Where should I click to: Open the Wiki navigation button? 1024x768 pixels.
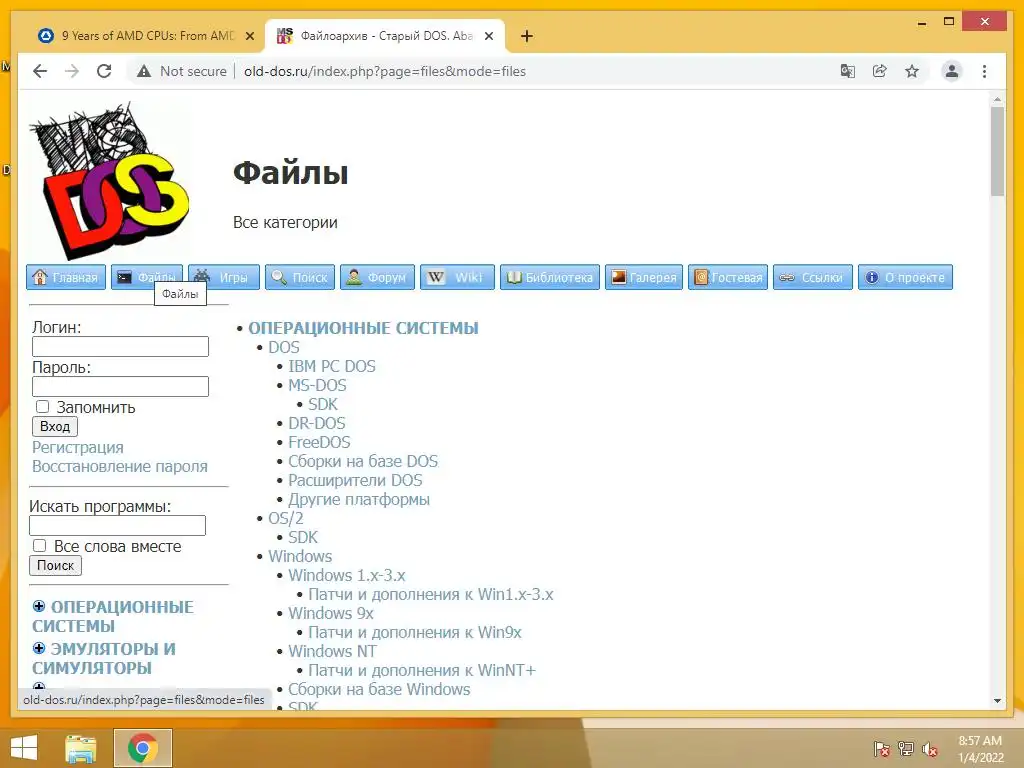[x=457, y=277]
